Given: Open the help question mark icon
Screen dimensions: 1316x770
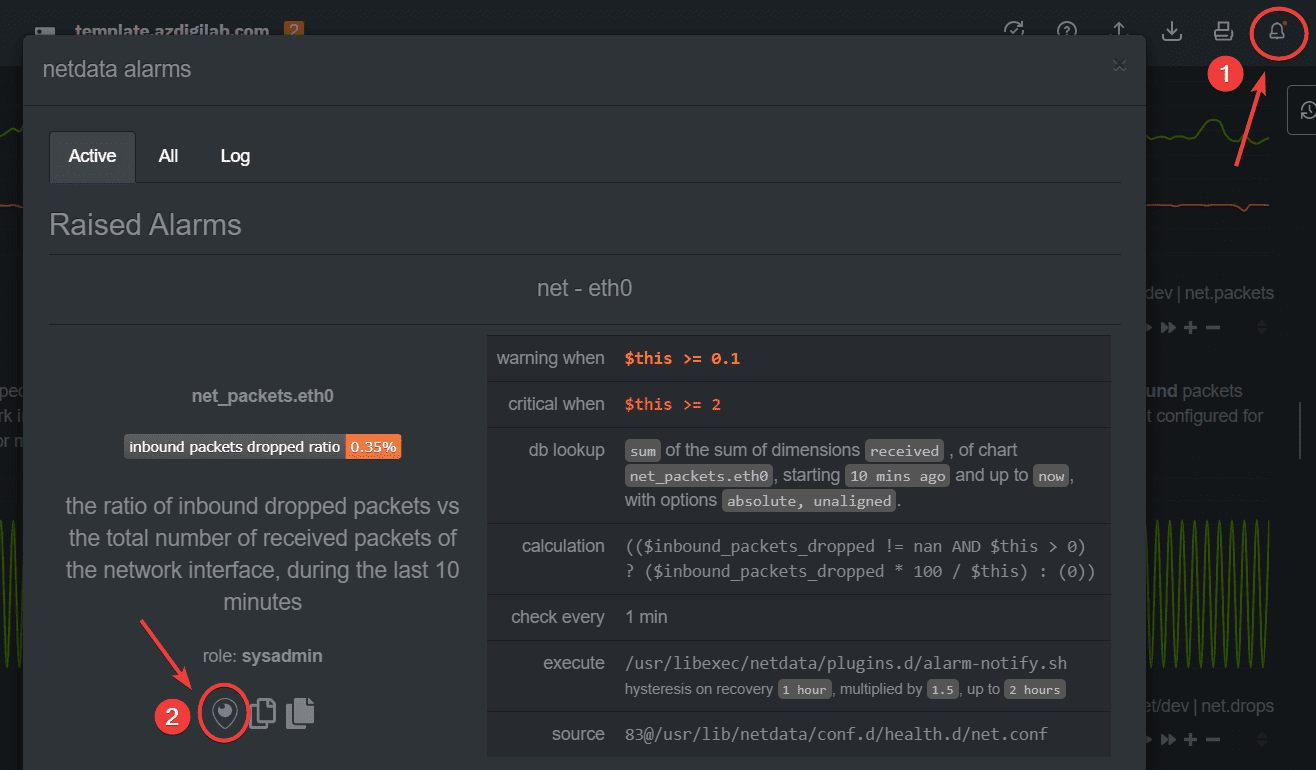Looking at the screenshot, I should tap(1067, 30).
